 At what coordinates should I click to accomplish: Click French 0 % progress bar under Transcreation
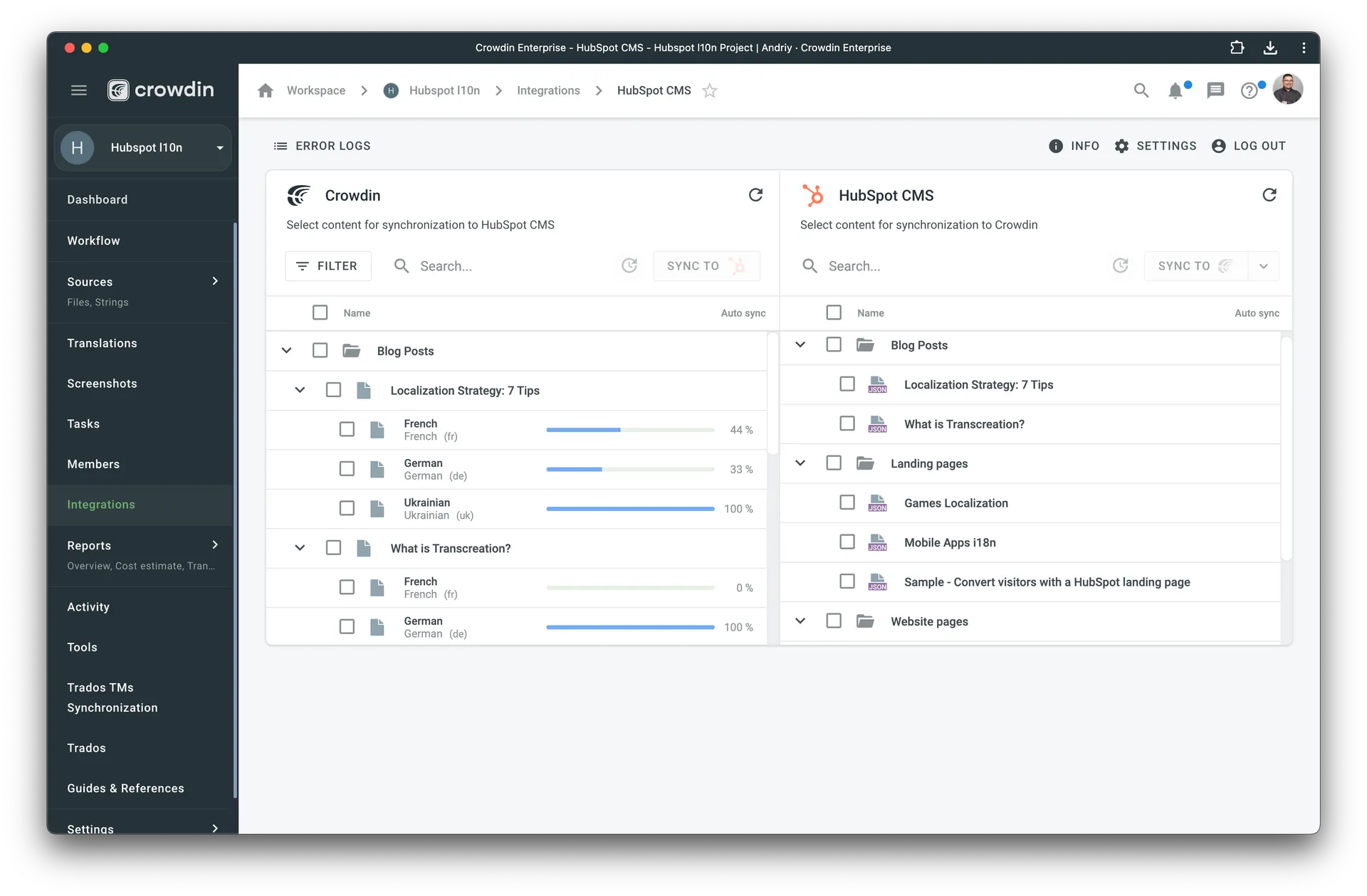630,588
